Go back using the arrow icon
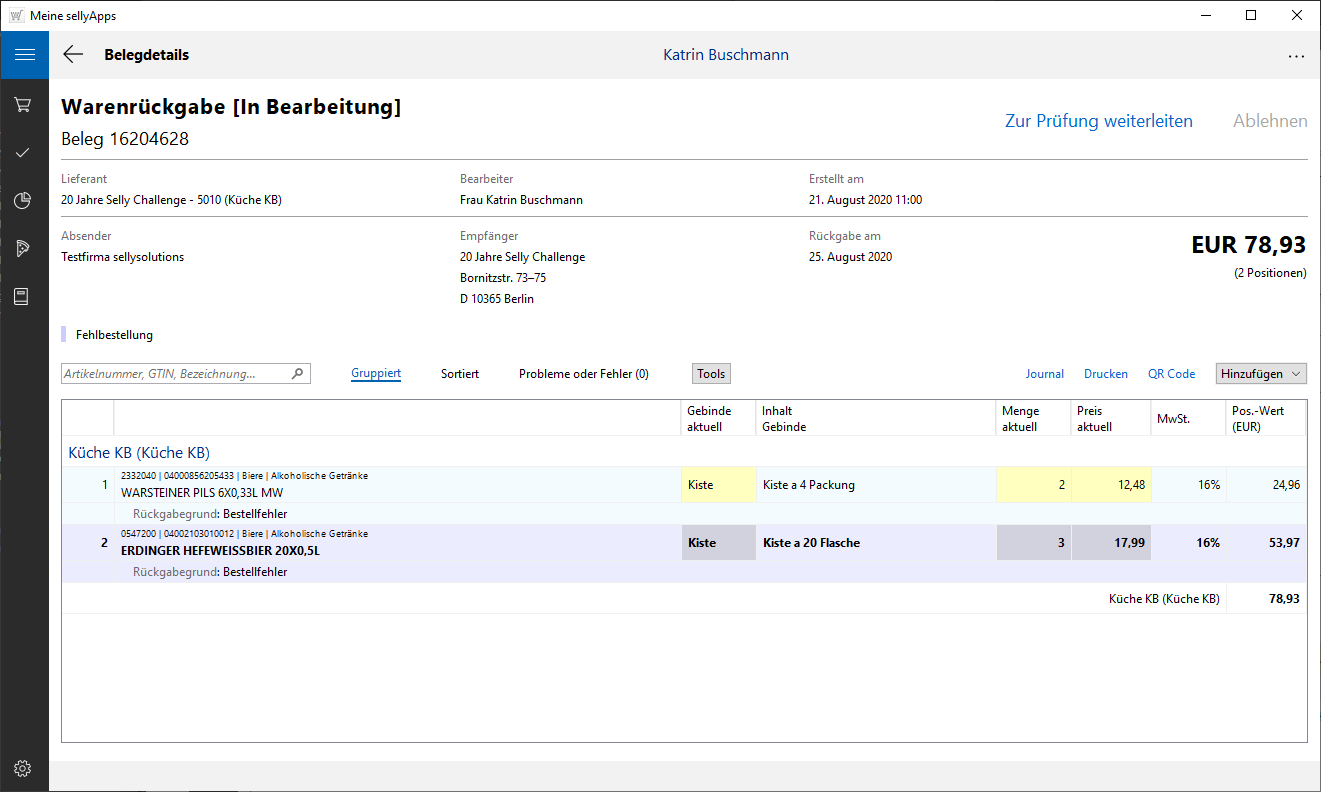Image resolution: width=1321 pixels, height=792 pixels. pyautogui.click(x=73, y=55)
